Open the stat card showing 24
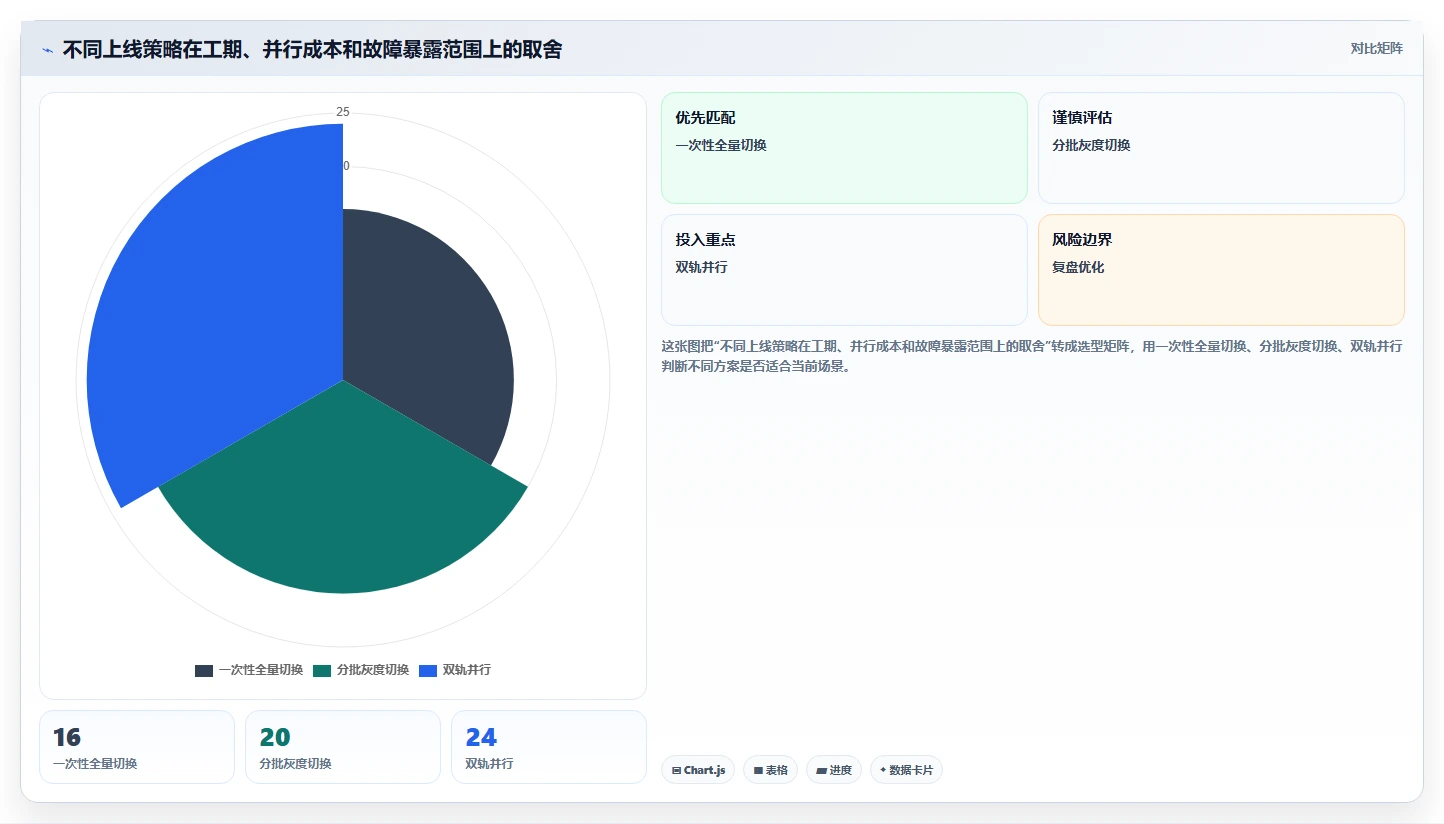The width and height of the screenshot is (1444, 824). click(x=549, y=747)
